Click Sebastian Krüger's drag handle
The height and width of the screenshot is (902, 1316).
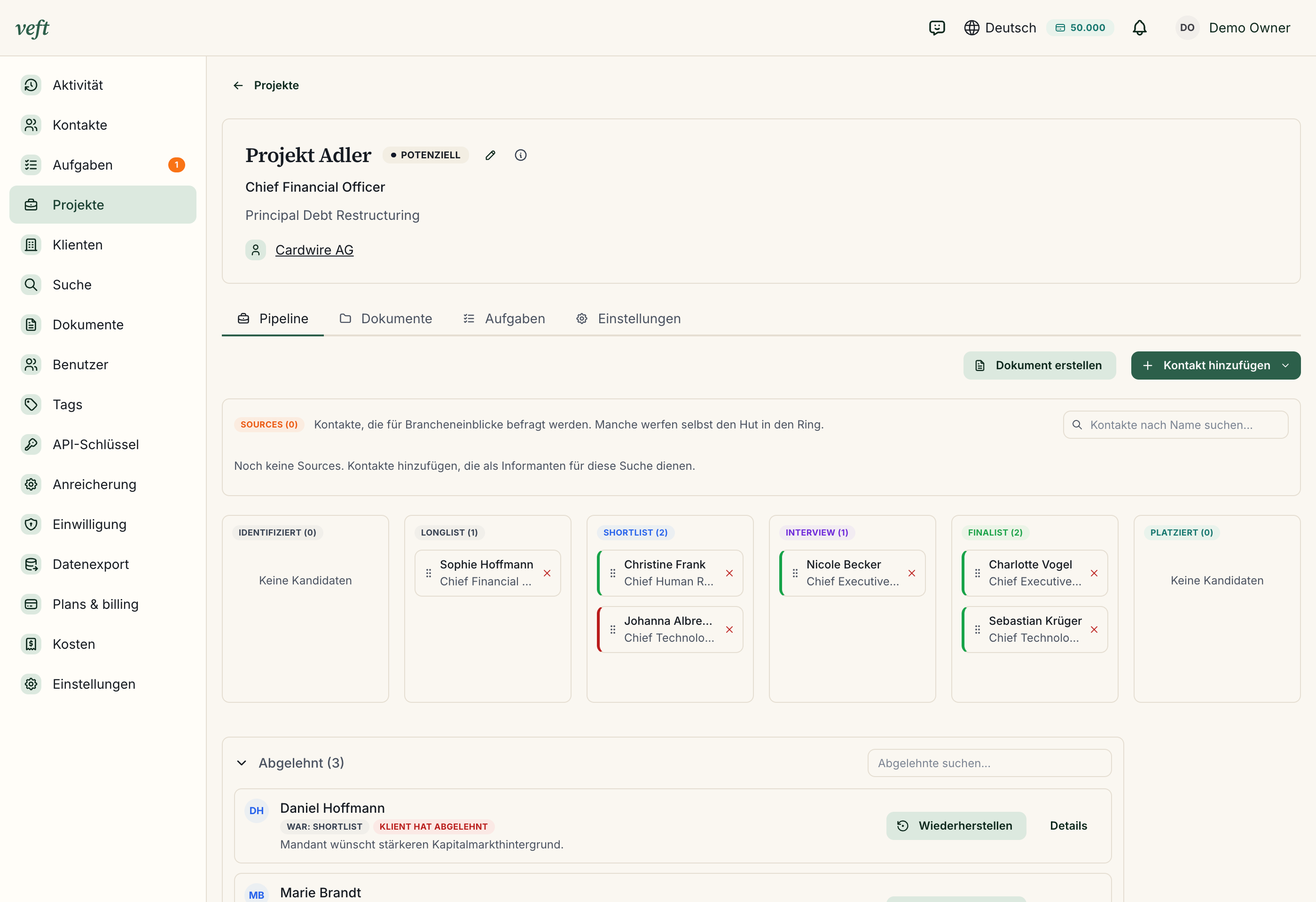click(x=978, y=630)
